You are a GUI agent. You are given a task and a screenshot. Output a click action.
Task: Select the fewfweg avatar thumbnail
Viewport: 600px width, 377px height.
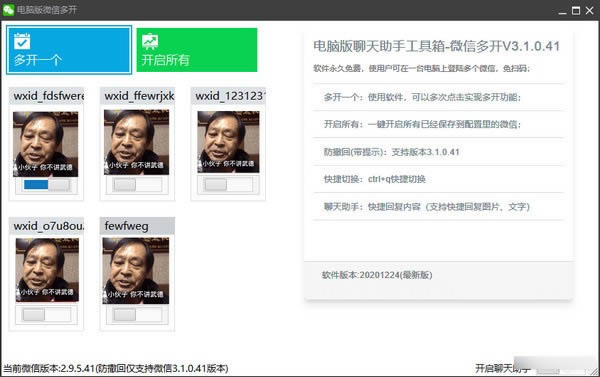[x=136, y=271]
